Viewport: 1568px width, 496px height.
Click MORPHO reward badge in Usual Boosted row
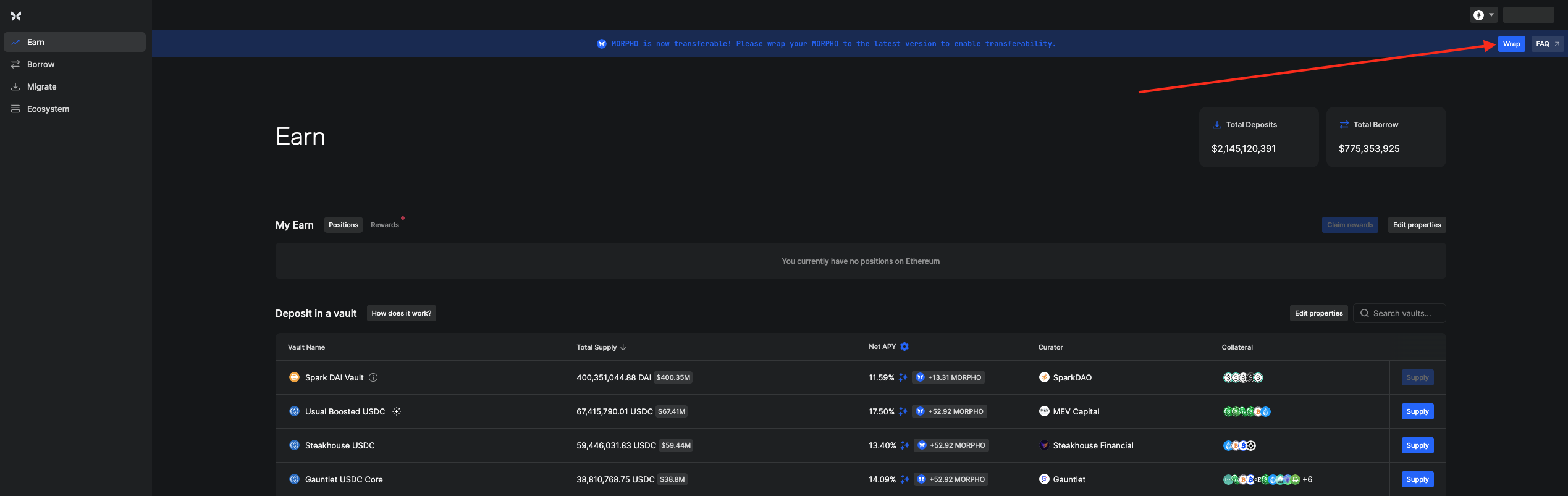tap(950, 411)
